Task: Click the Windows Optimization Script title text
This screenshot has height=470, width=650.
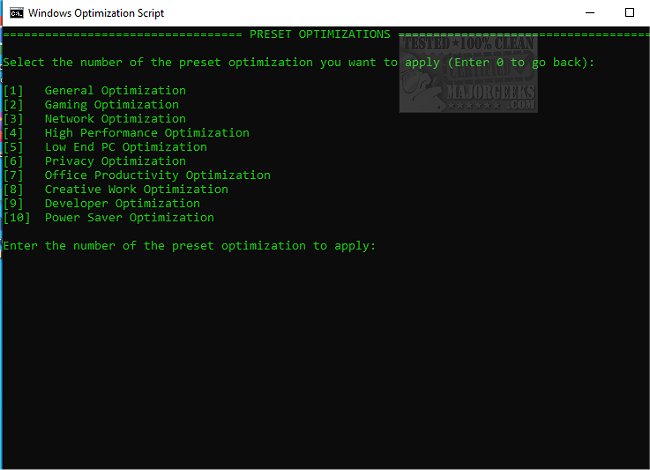Action: (x=96, y=13)
